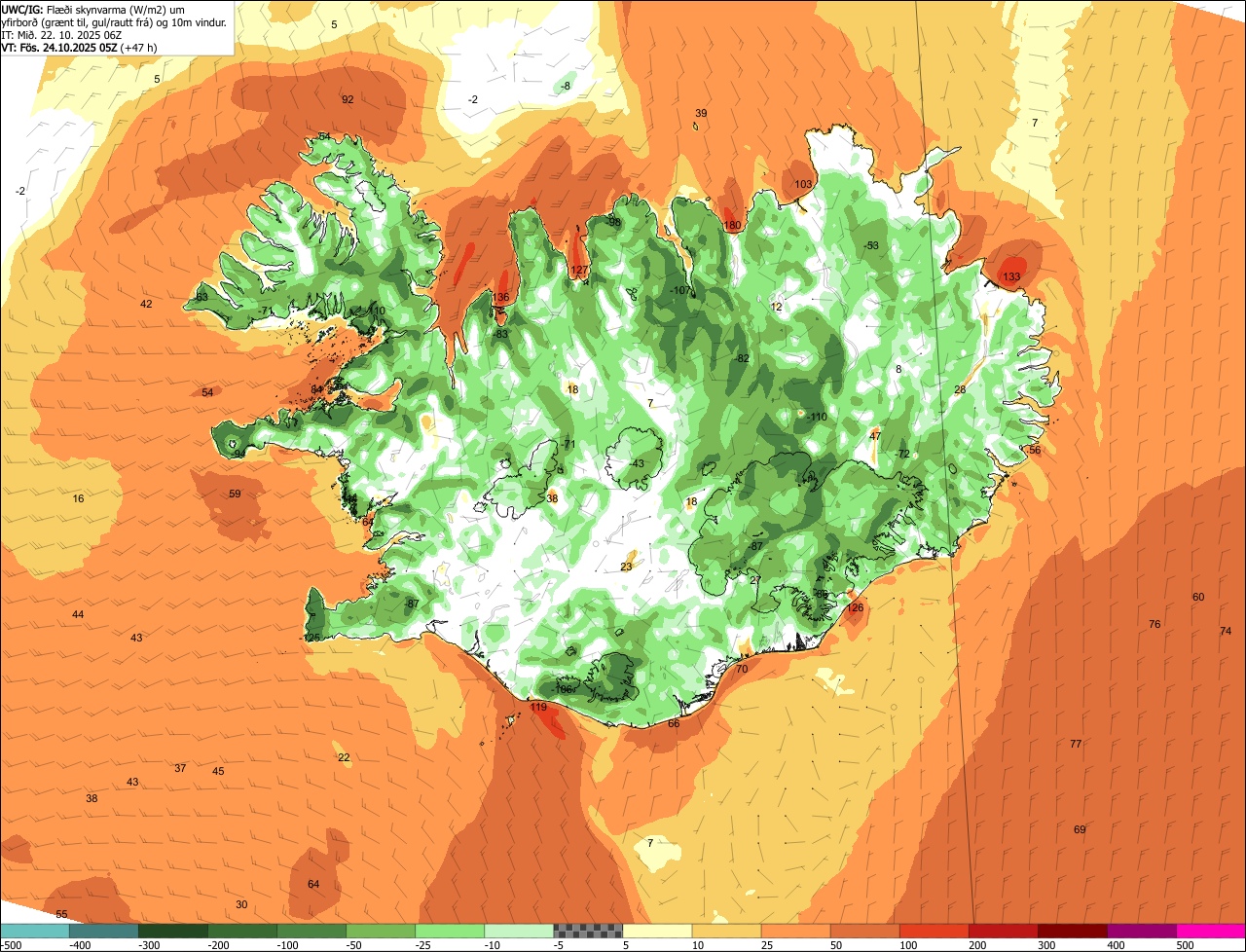The height and width of the screenshot is (952, 1246).
Task: Select the purple legend swatch between 400 and 500
Action: [x=1142, y=931]
